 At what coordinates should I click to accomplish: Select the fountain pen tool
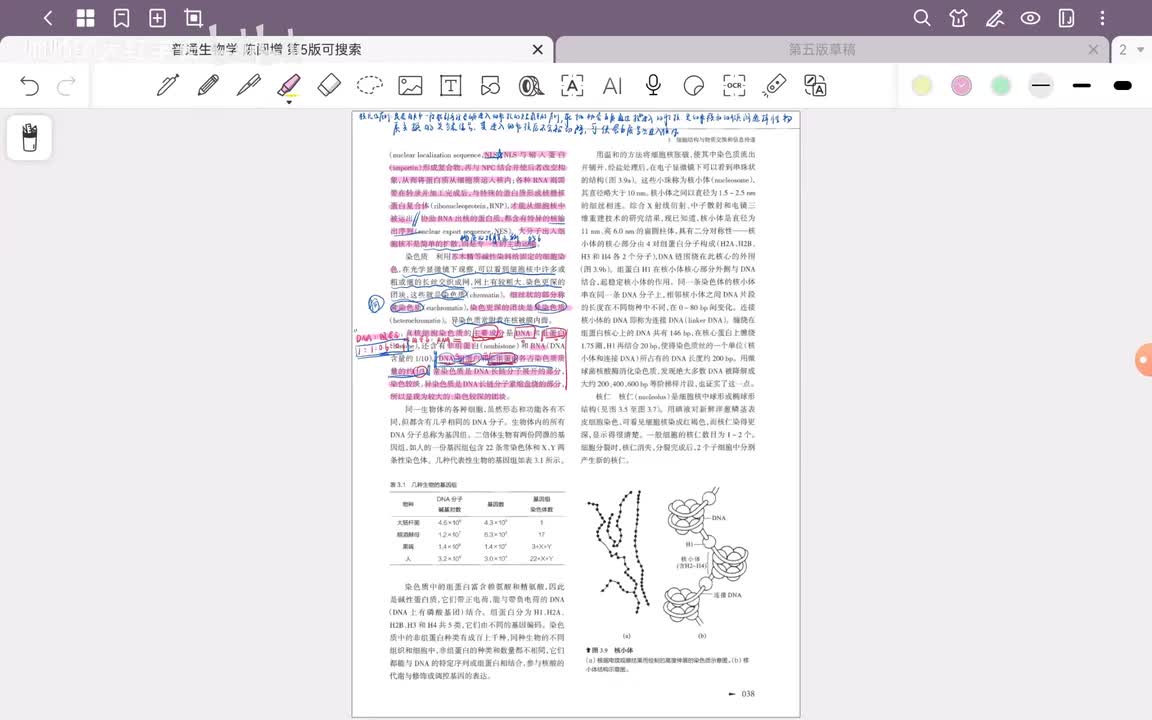coord(168,85)
